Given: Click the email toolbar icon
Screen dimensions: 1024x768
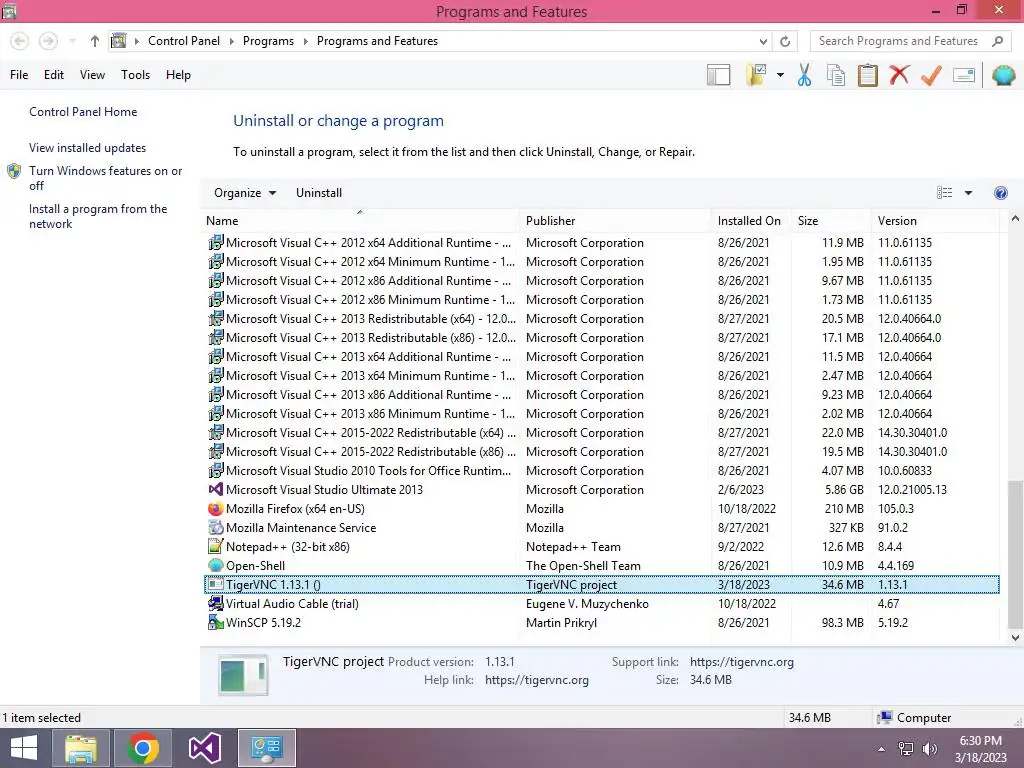Looking at the screenshot, I should click(964, 75).
